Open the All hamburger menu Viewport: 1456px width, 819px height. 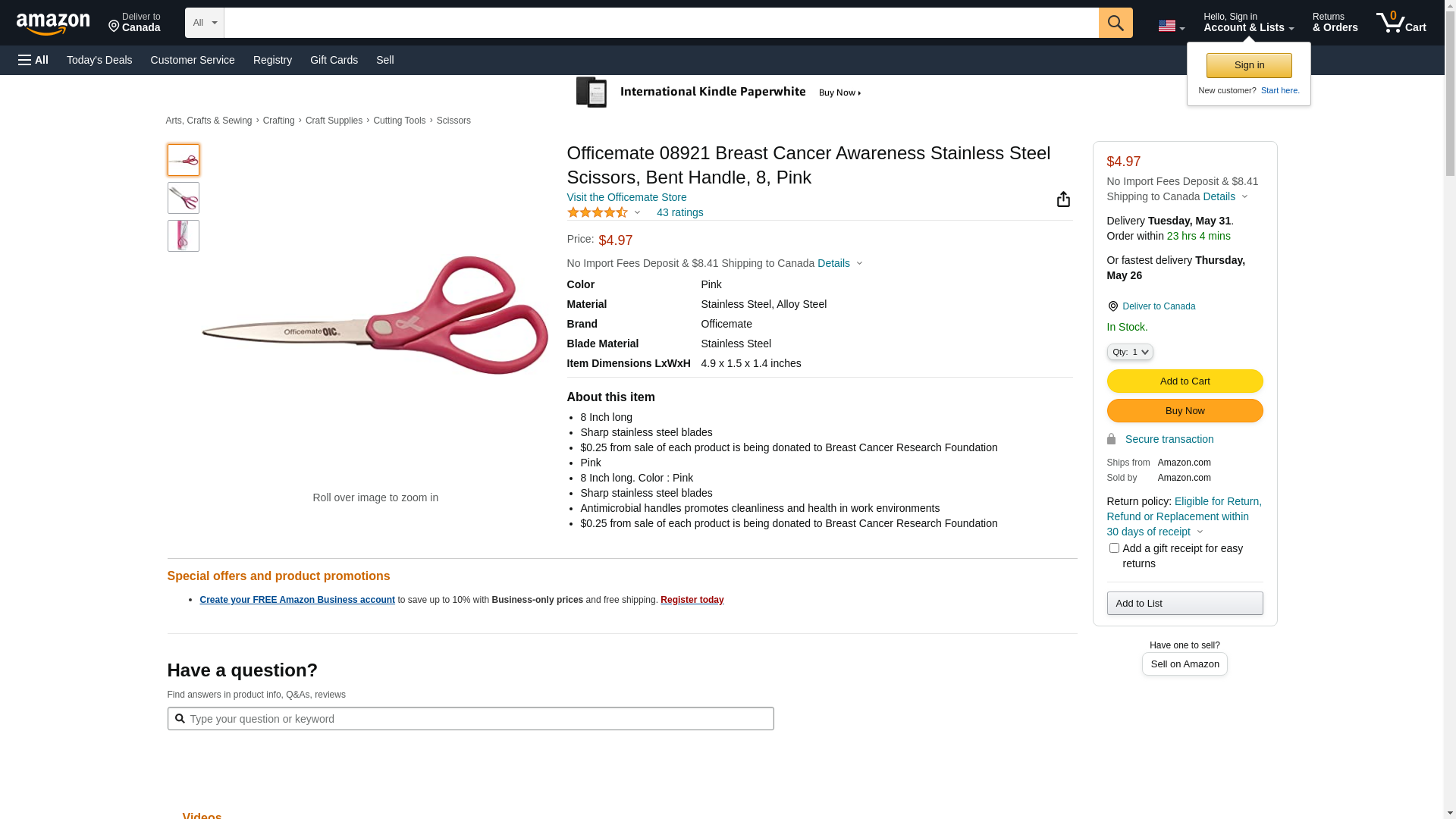(x=33, y=60)
